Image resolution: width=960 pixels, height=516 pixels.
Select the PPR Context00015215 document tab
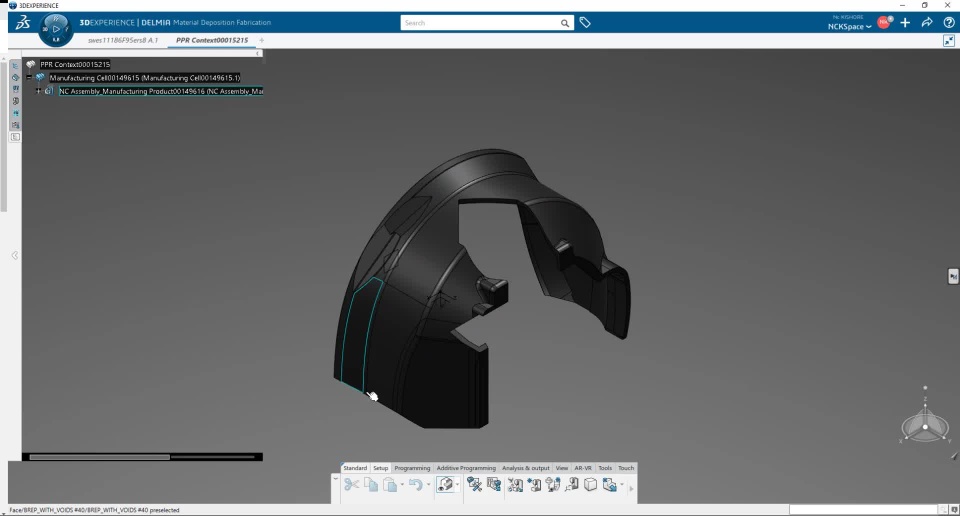(x=212, y=40)
